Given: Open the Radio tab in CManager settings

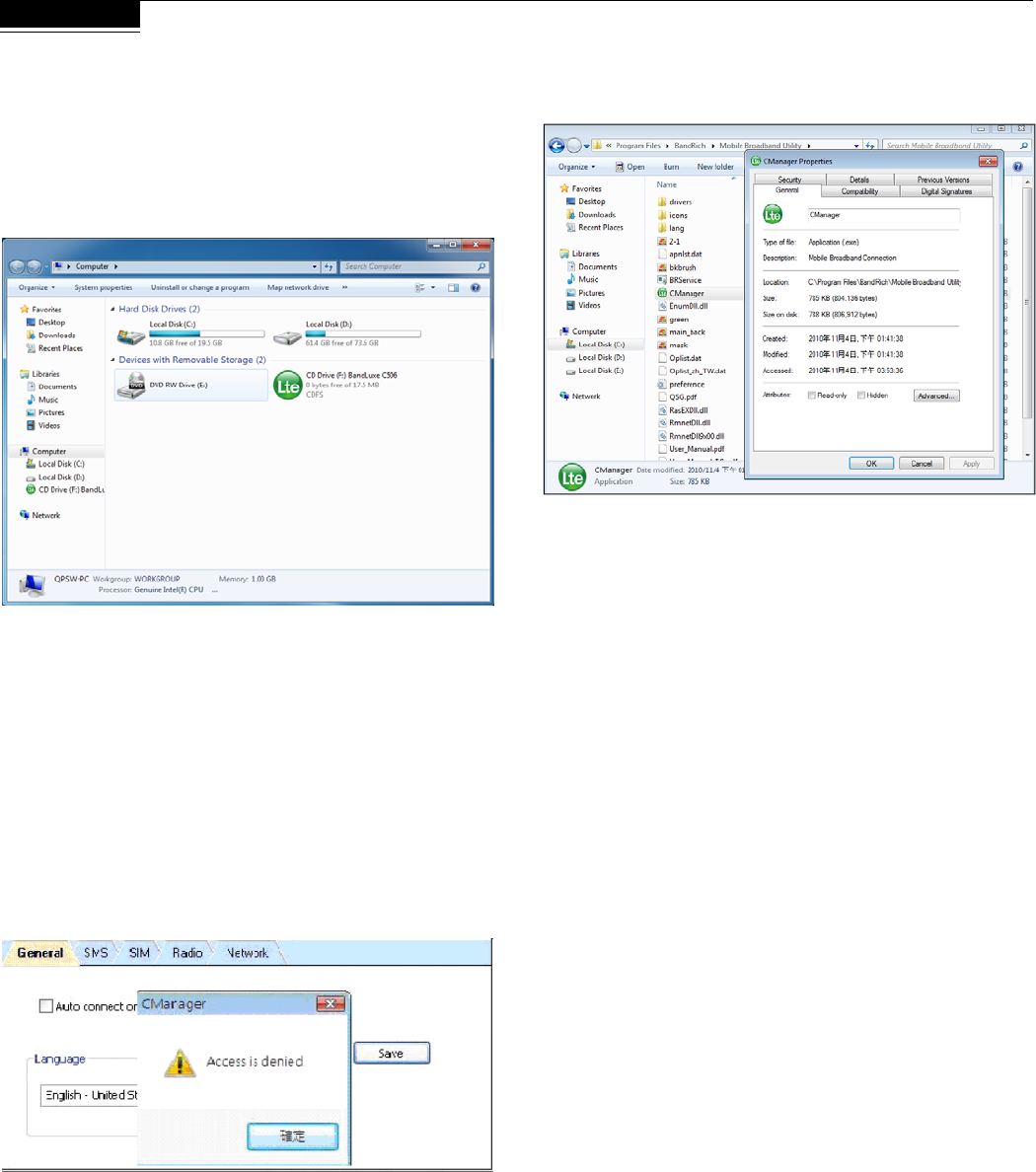Looking at the screenshot, I should 187,953.
